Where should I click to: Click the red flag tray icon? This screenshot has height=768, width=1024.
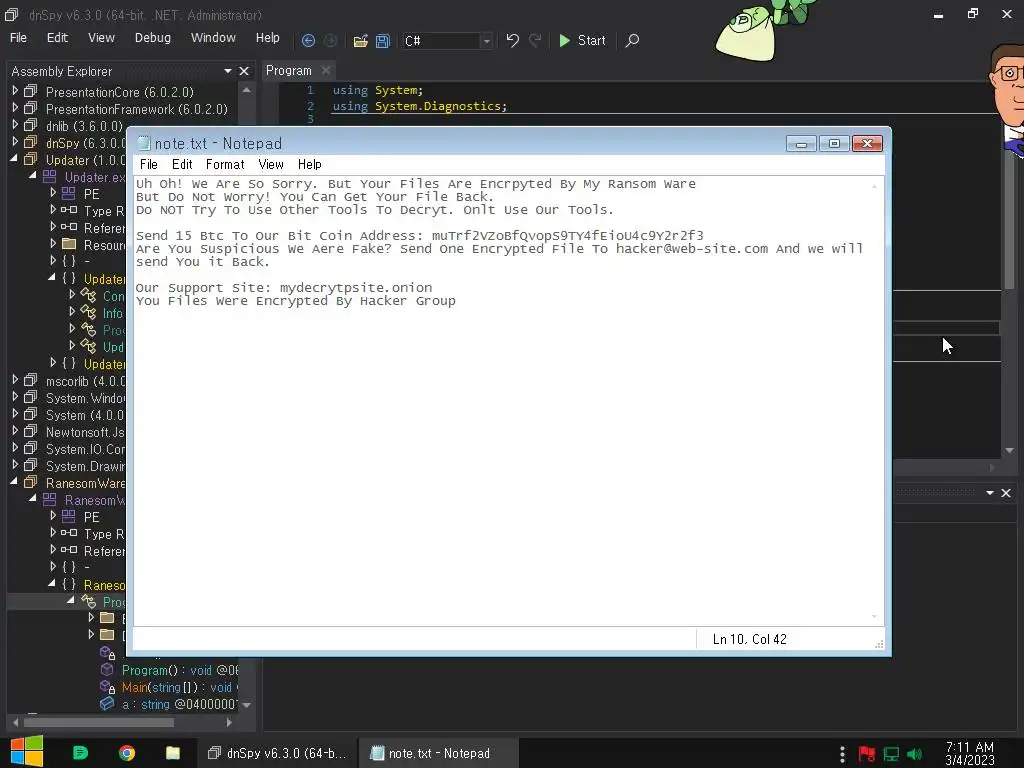[867, 754]
